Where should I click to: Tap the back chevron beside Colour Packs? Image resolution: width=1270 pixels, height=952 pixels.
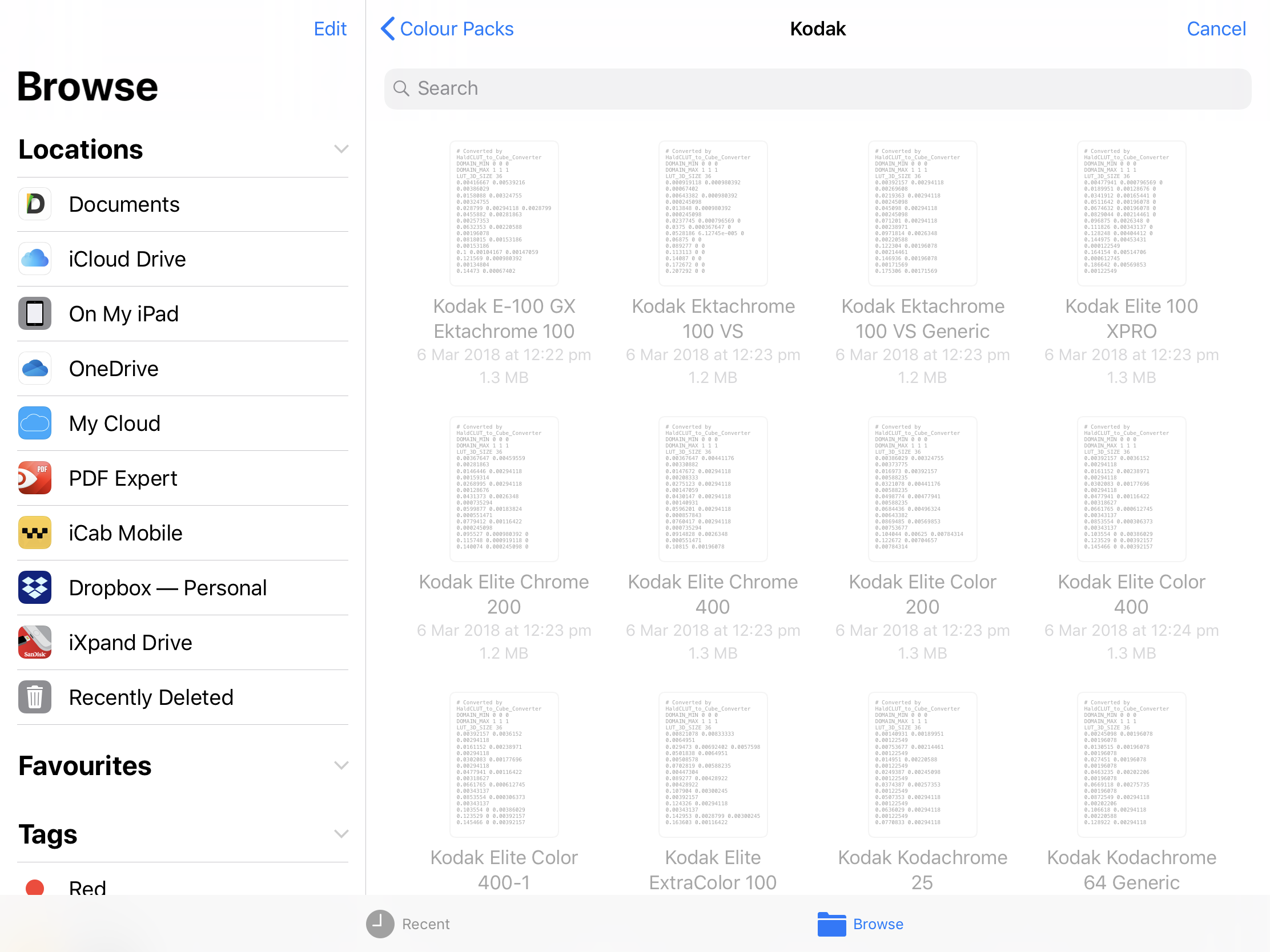point(388,29)
